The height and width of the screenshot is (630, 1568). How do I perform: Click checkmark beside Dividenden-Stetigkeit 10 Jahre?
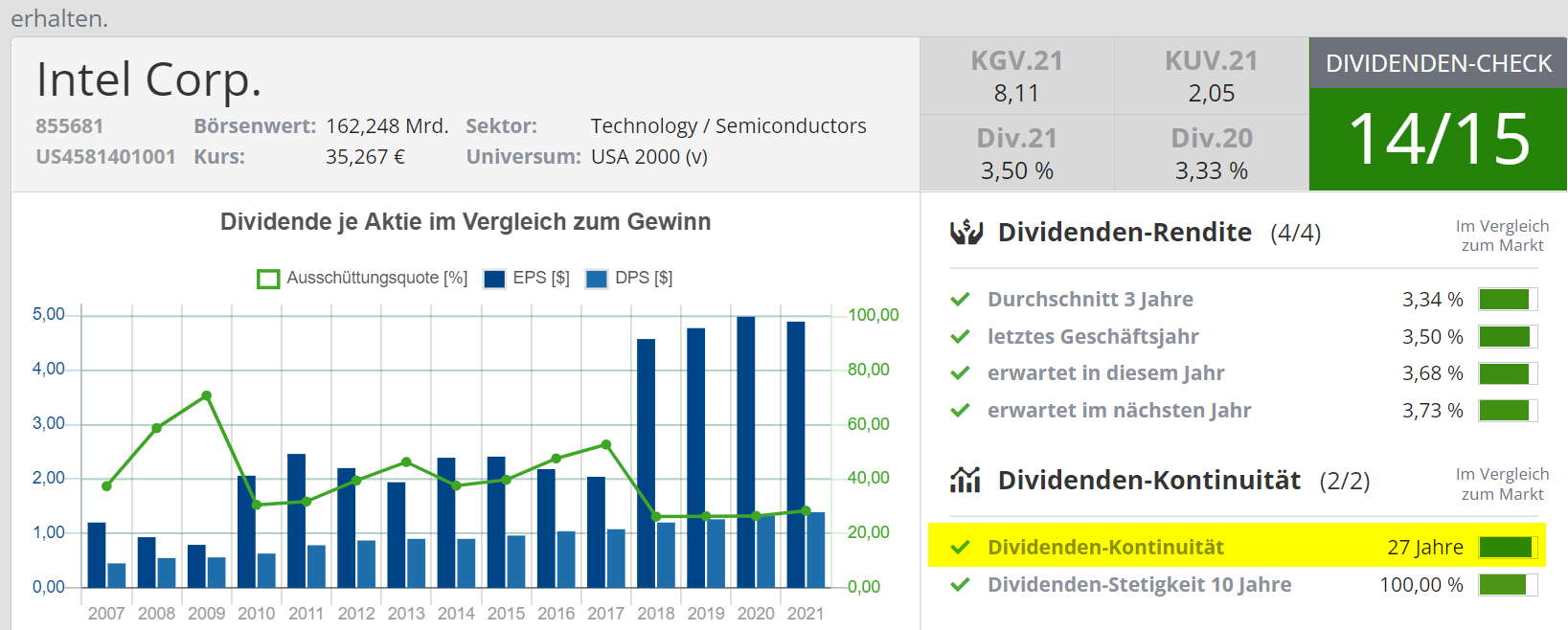coord(960,585)
